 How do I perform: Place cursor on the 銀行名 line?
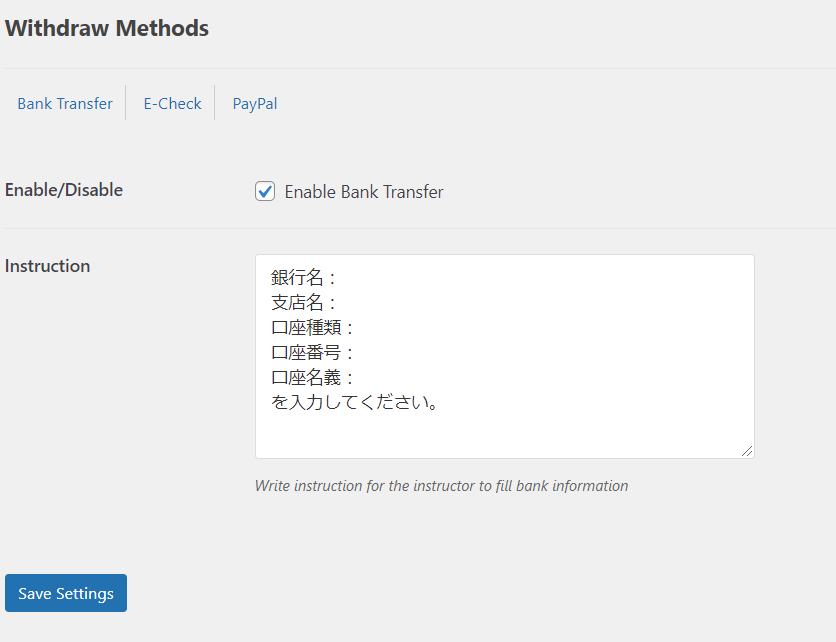pyautogui.click(x=305, y=278)
